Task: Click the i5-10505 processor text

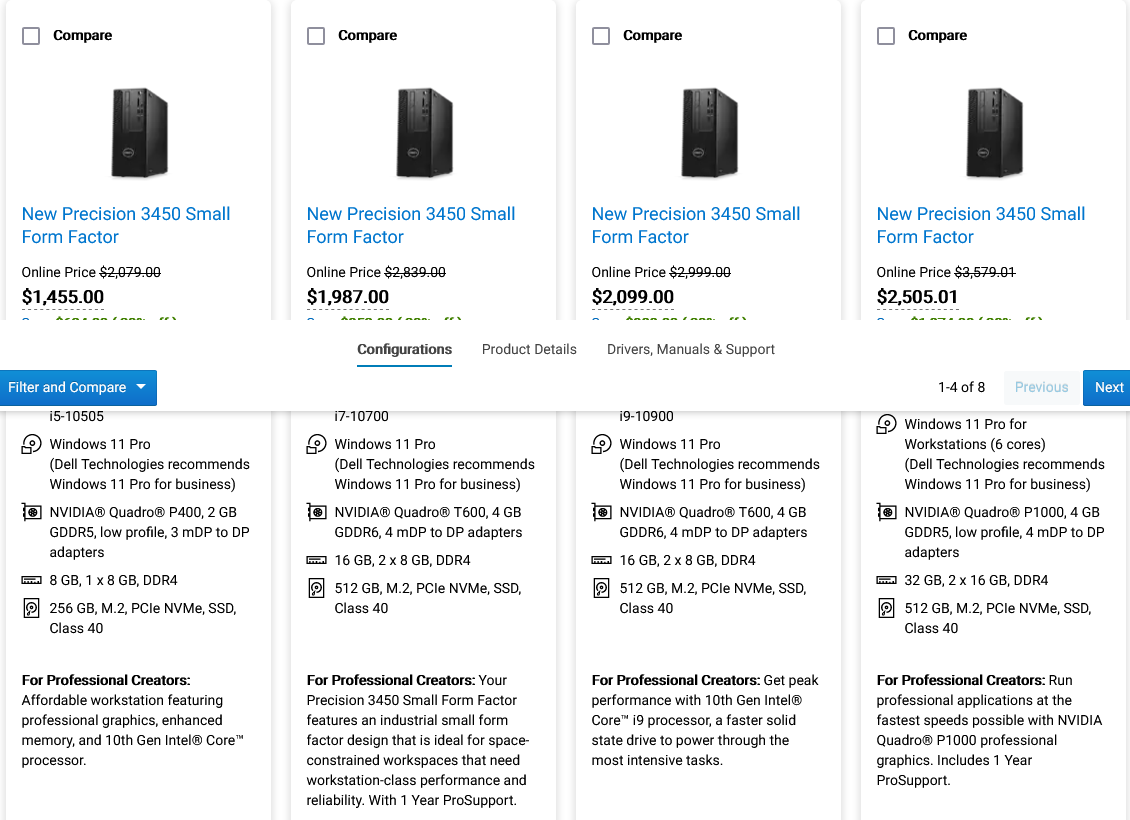Action: tap(76, 416)
